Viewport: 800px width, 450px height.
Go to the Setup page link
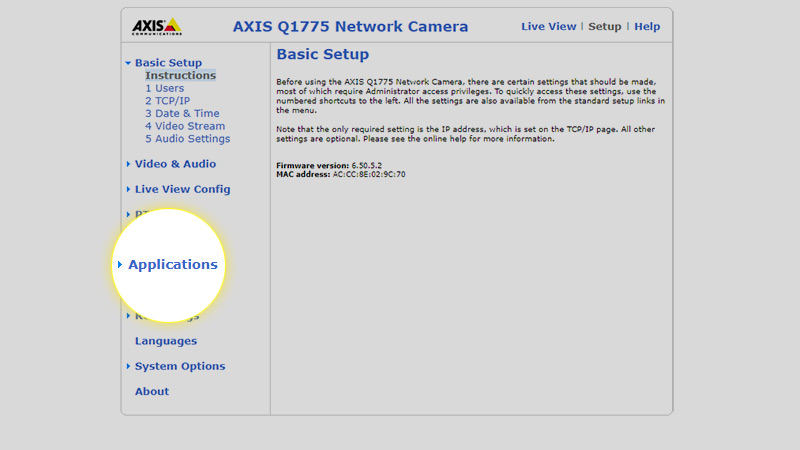tap(604, 27)
